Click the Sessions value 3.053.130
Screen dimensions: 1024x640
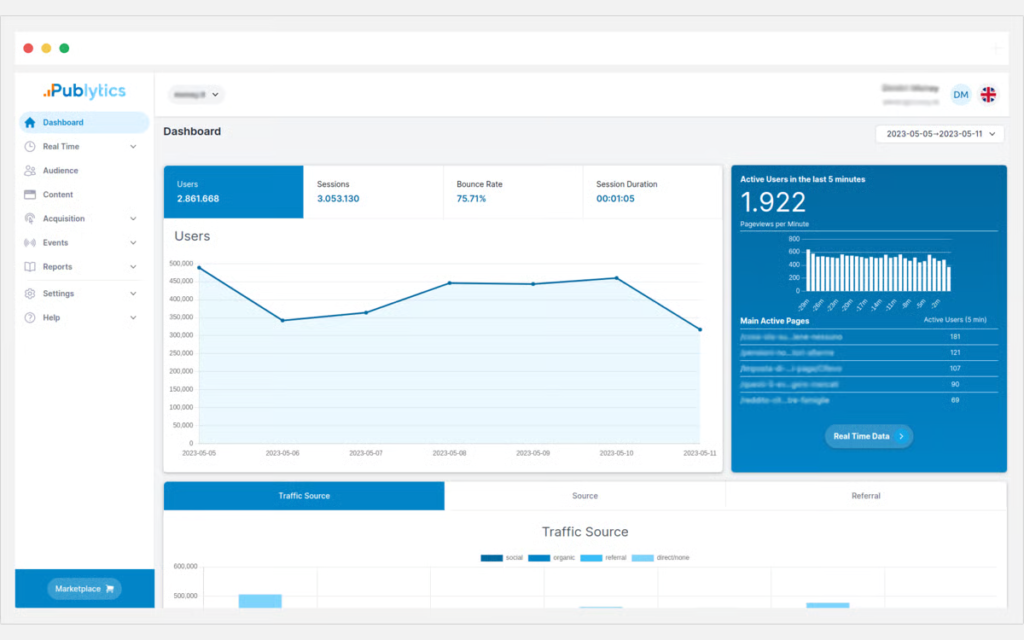tap(338, 199)
